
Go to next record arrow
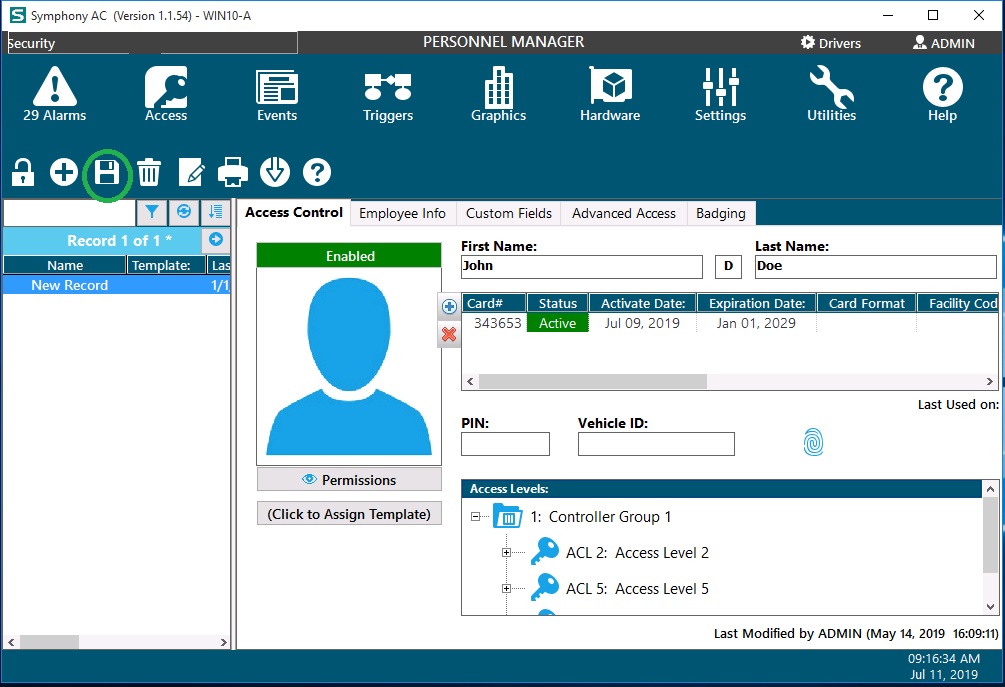coord(216,240)
